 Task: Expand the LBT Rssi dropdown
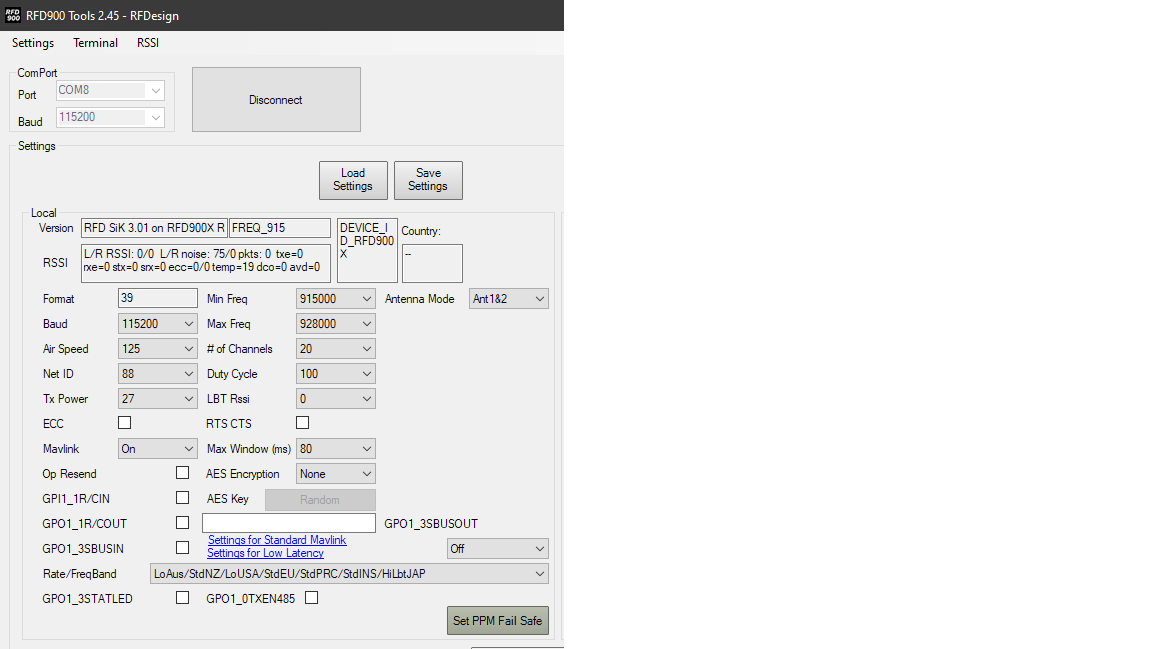click(336, 399)
